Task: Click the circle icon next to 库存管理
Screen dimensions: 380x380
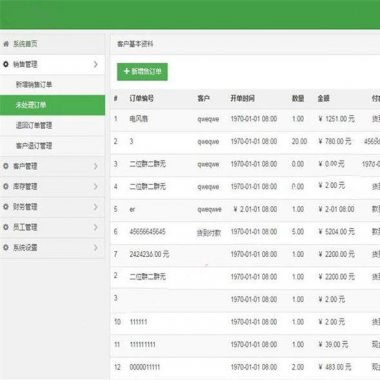Action: (6, 186)
